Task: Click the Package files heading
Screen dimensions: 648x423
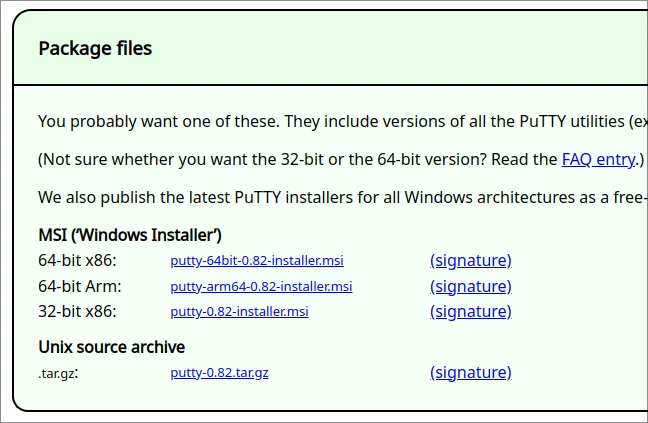Action: [x=95, y=48]
